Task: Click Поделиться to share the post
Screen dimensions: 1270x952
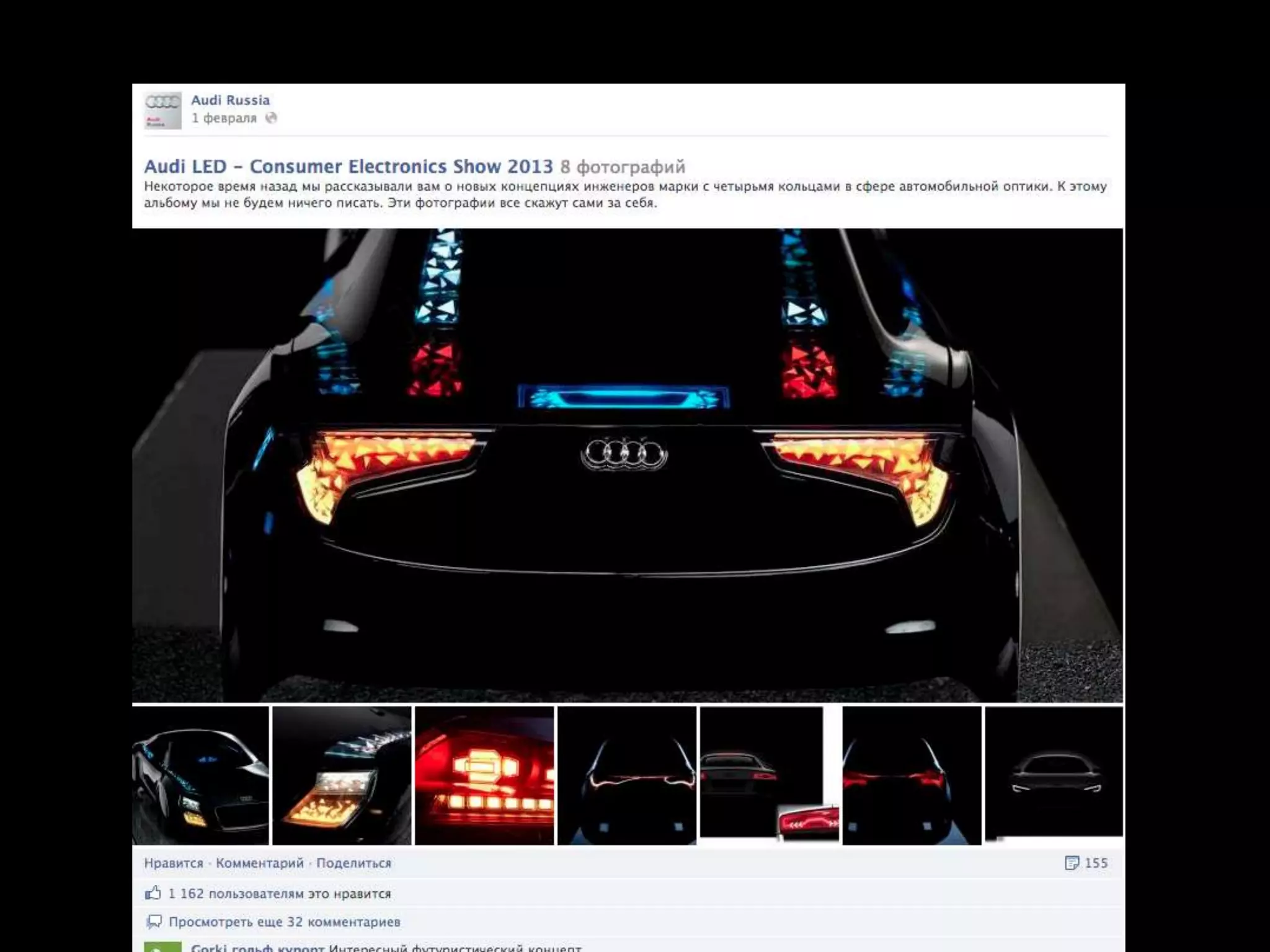Action: 353,863
